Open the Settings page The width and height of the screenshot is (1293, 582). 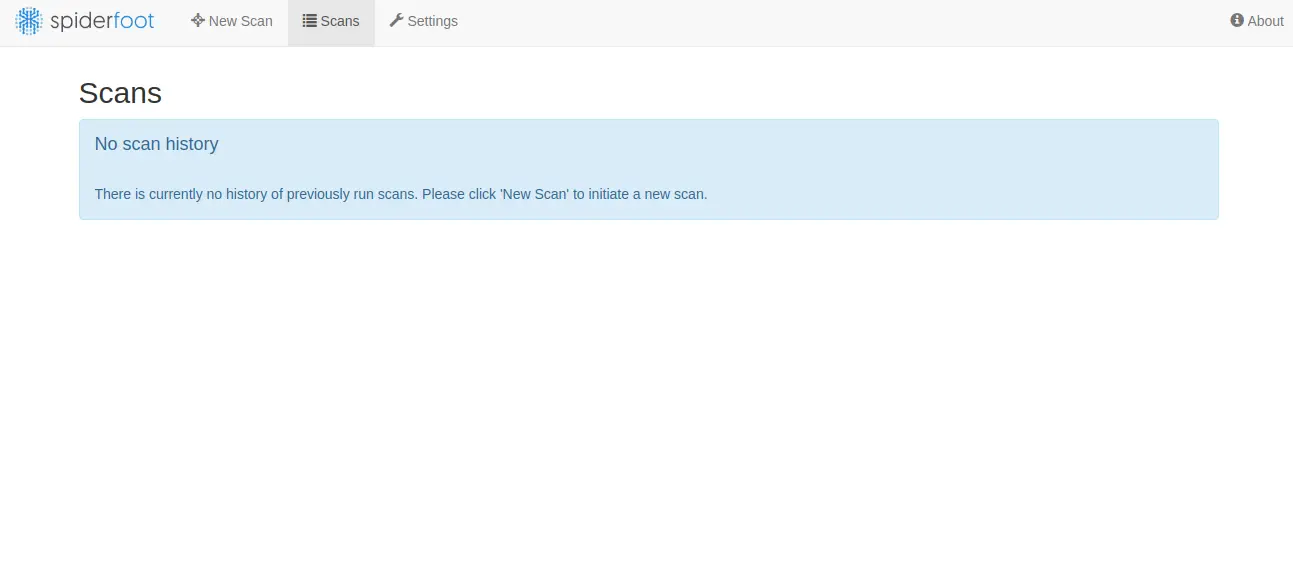click(x=423, y=21)
